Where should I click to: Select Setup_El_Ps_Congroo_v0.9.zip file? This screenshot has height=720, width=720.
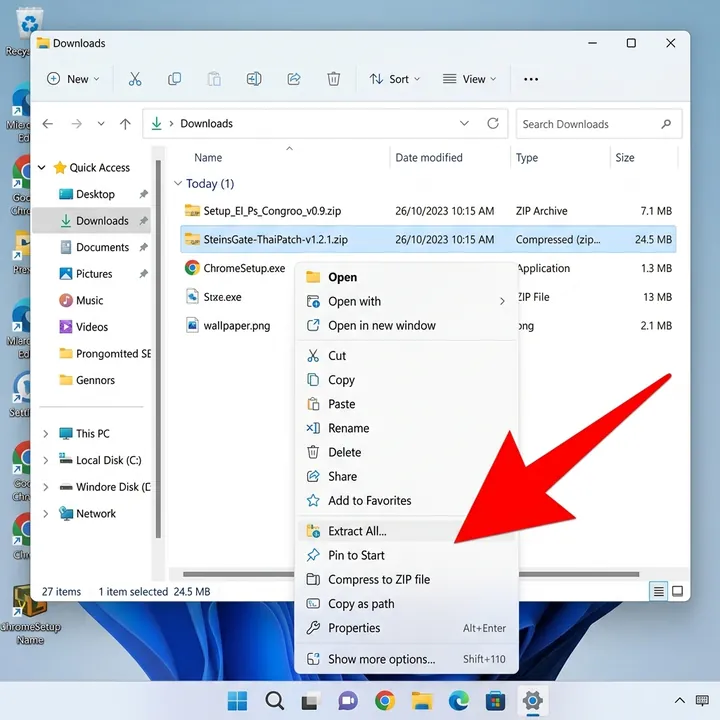tap(428, 211)
